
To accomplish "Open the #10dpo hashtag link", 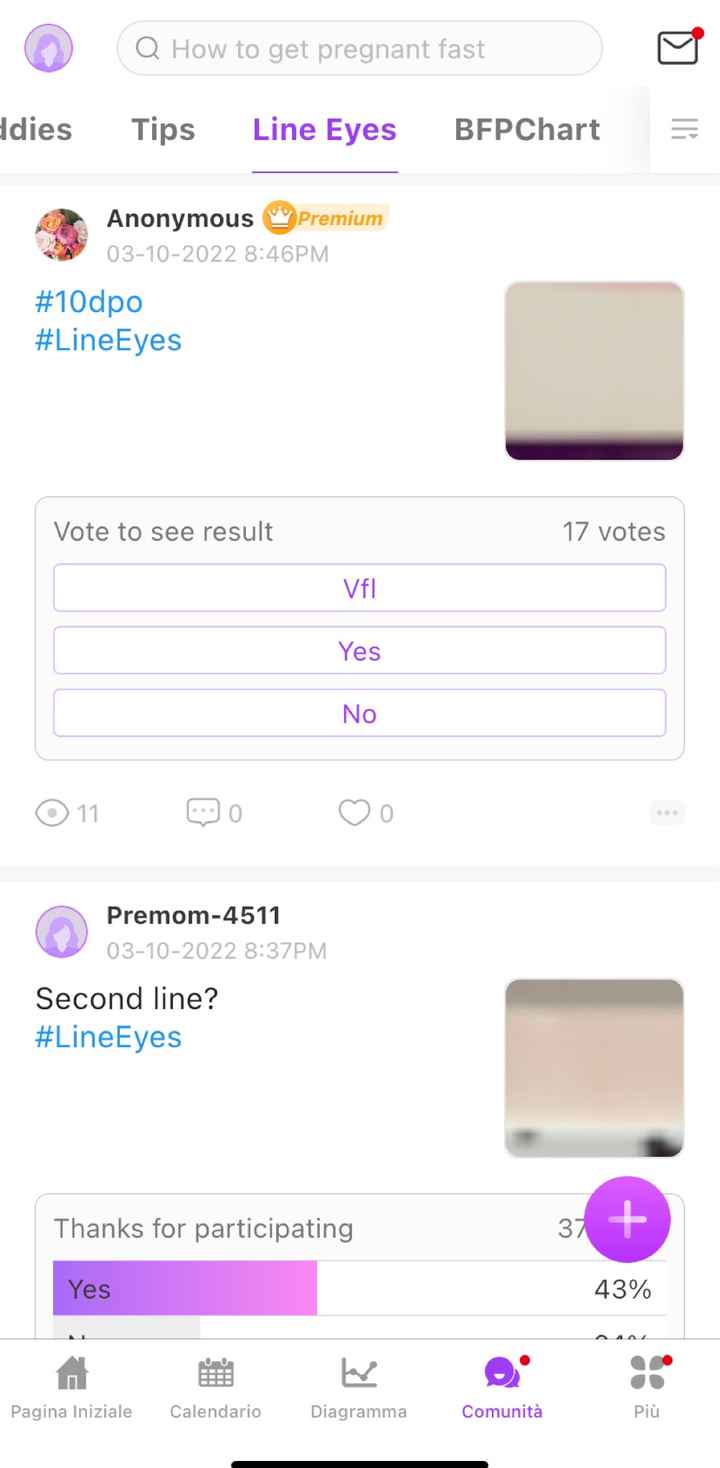I will click(x=89, y=301).
